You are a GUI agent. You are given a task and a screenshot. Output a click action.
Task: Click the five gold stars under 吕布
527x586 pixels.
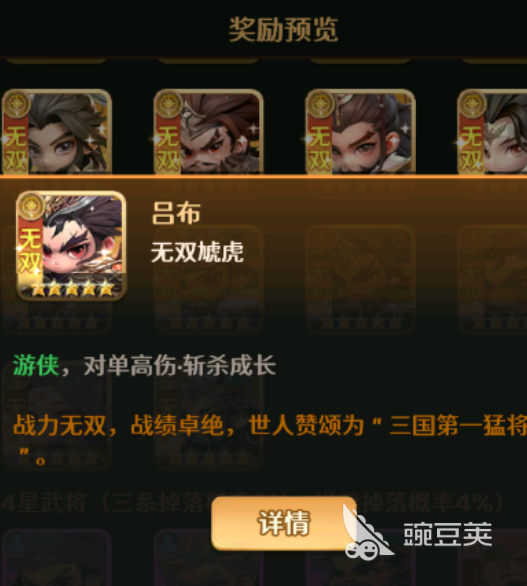[73, 289]
